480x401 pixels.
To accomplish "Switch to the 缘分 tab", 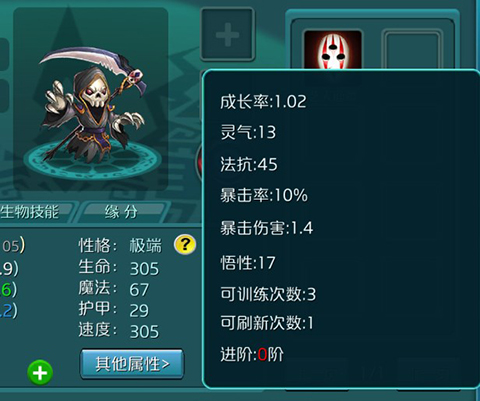I will pos(121,212).
